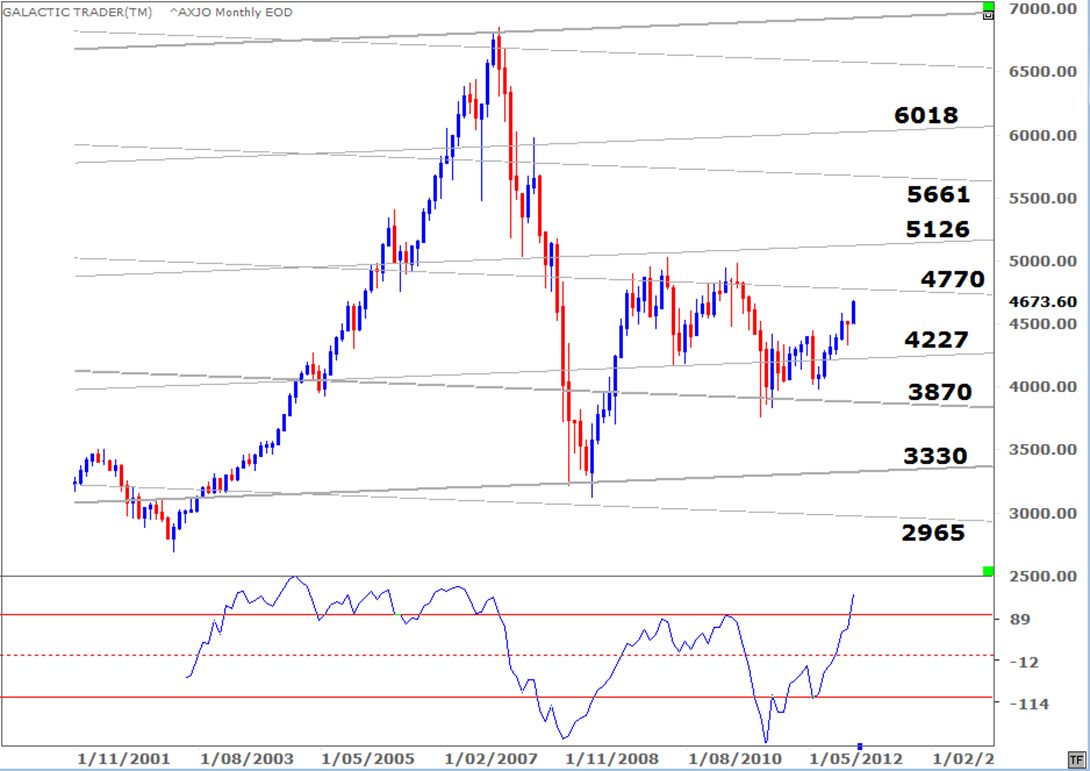
Task: Select the 4227 level annotation
Action: coord(936,339)
